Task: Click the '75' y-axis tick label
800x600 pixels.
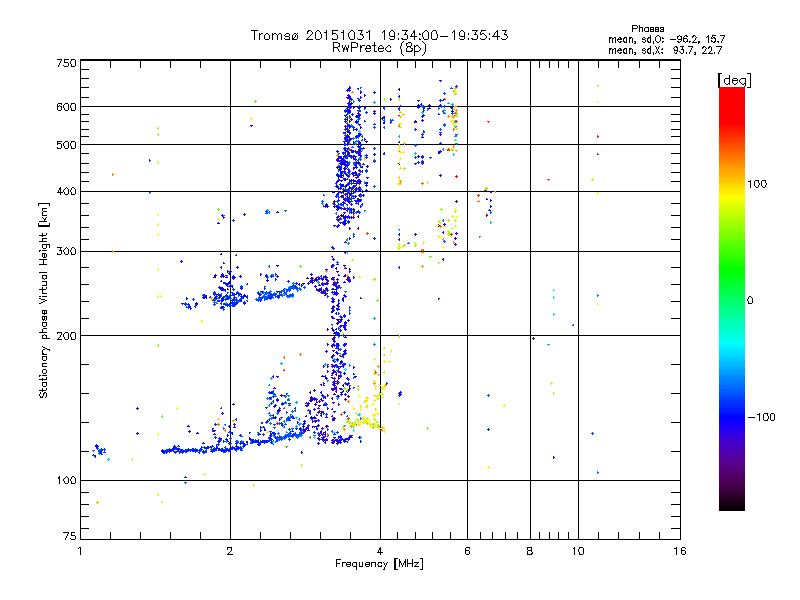Action: tap(70, 536)
